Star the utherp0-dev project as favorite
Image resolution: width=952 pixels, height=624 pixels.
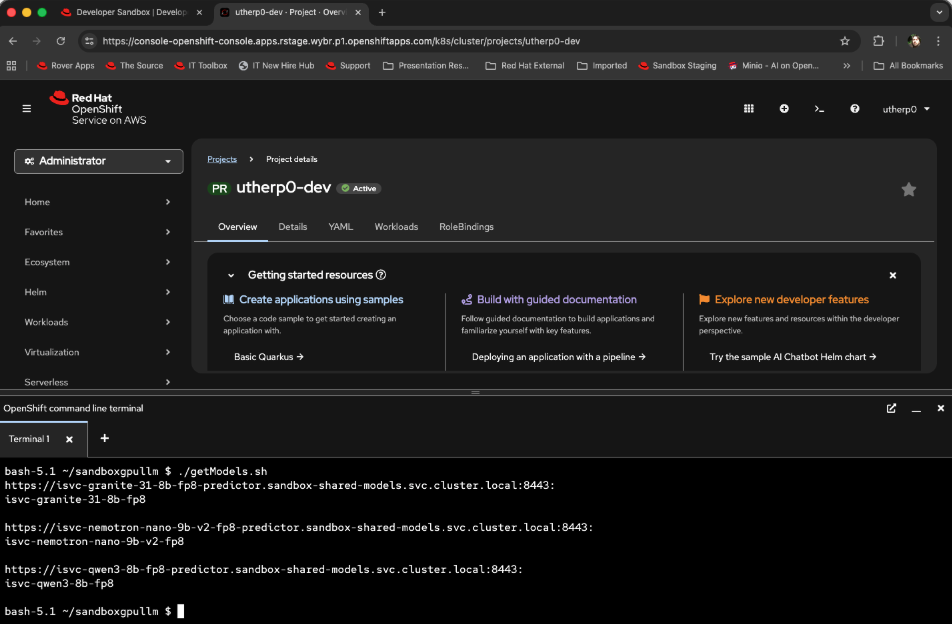point(908,189)
